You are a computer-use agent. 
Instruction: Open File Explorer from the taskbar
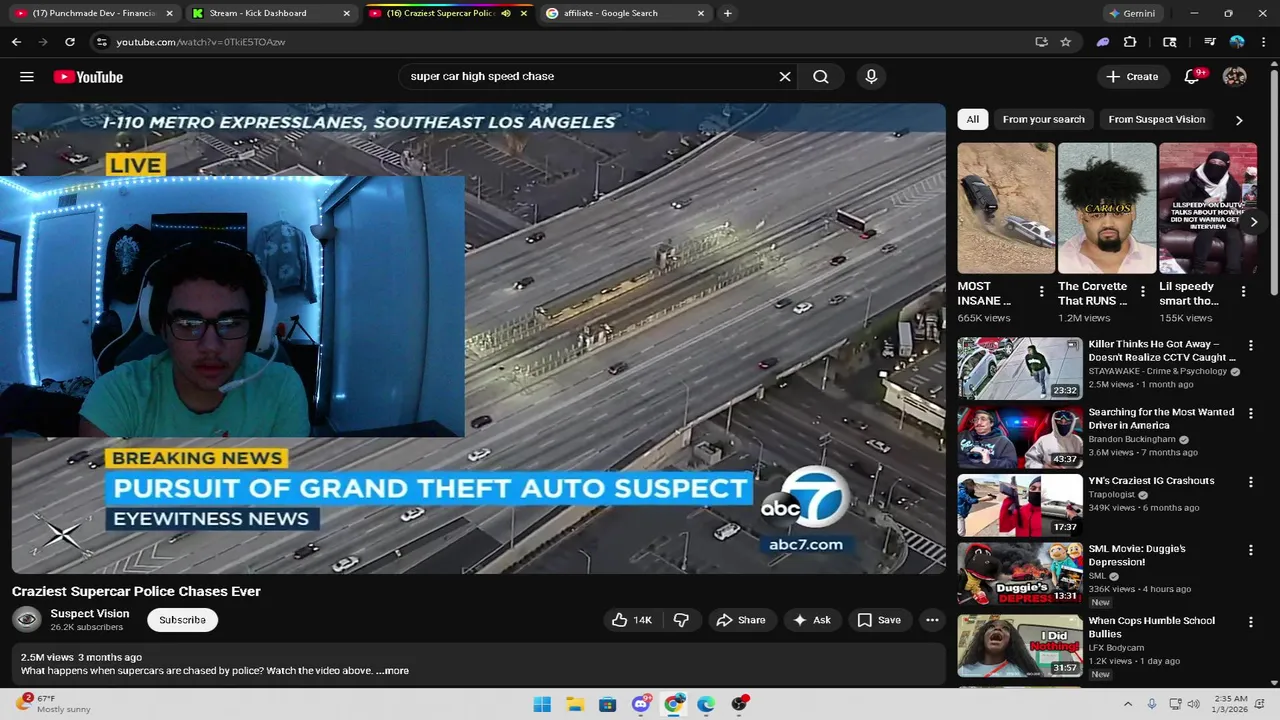(x=575, y=704)
